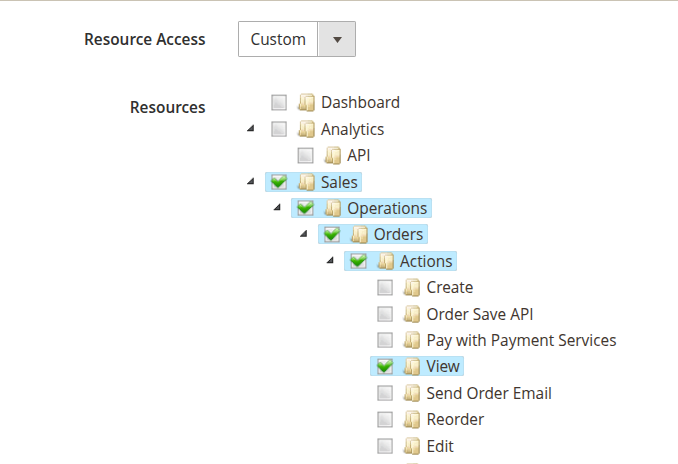
Task: Collapse the Analytics tree node
Action: pos(250,128)
